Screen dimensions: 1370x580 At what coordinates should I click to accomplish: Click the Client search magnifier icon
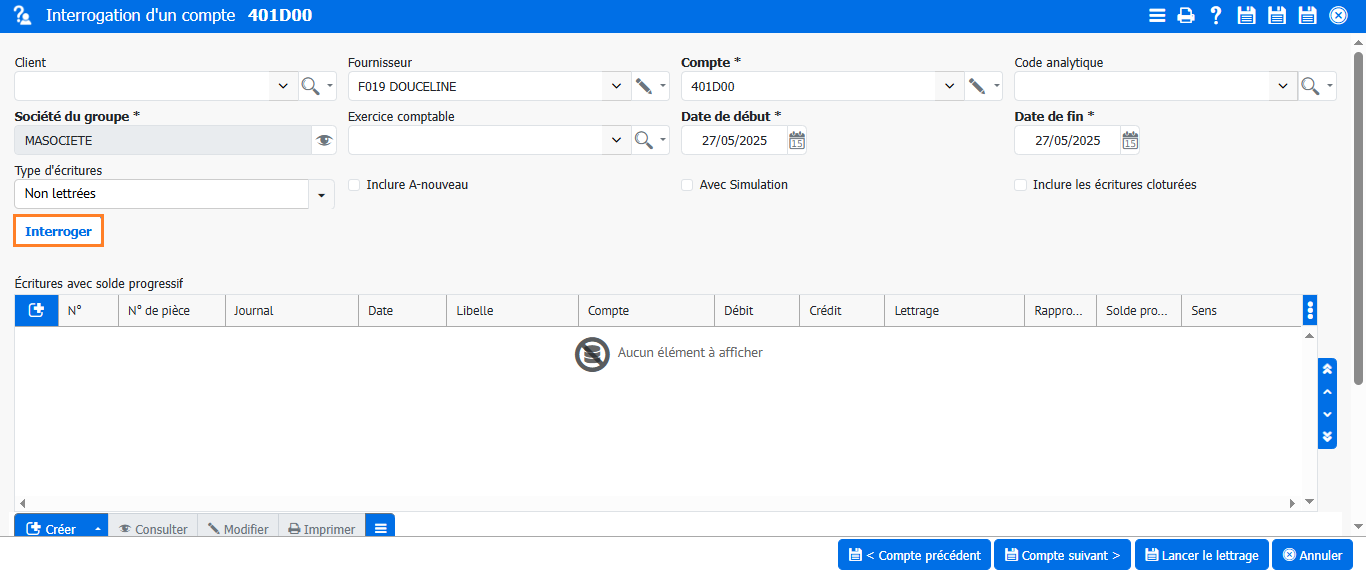coord(311,87)
